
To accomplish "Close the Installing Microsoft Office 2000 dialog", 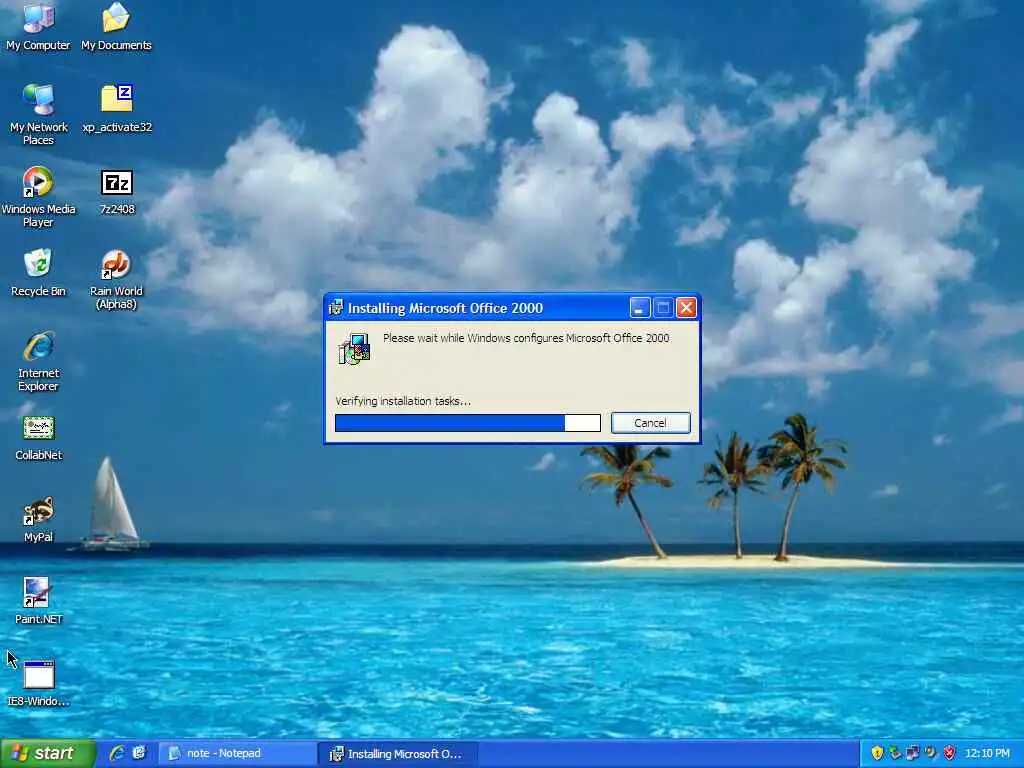I will click(x=686, y=308).
